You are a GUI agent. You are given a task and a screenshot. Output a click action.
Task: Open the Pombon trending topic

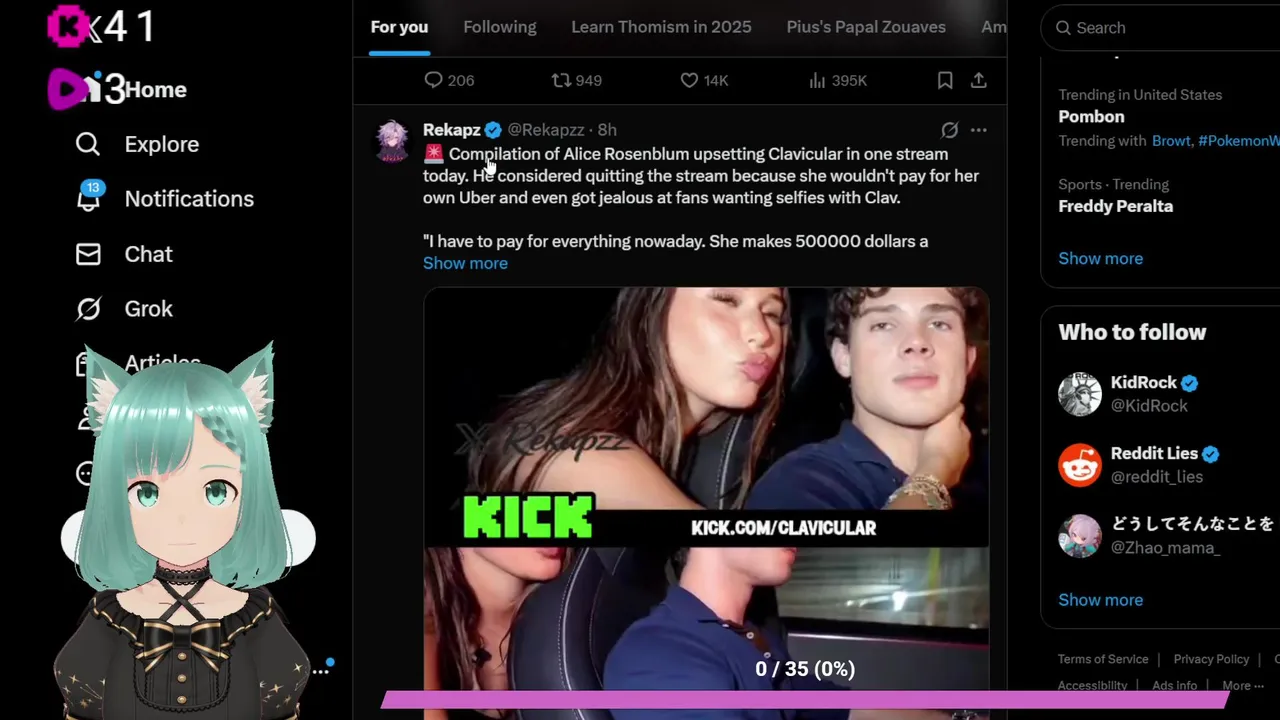pos(1091,116)
